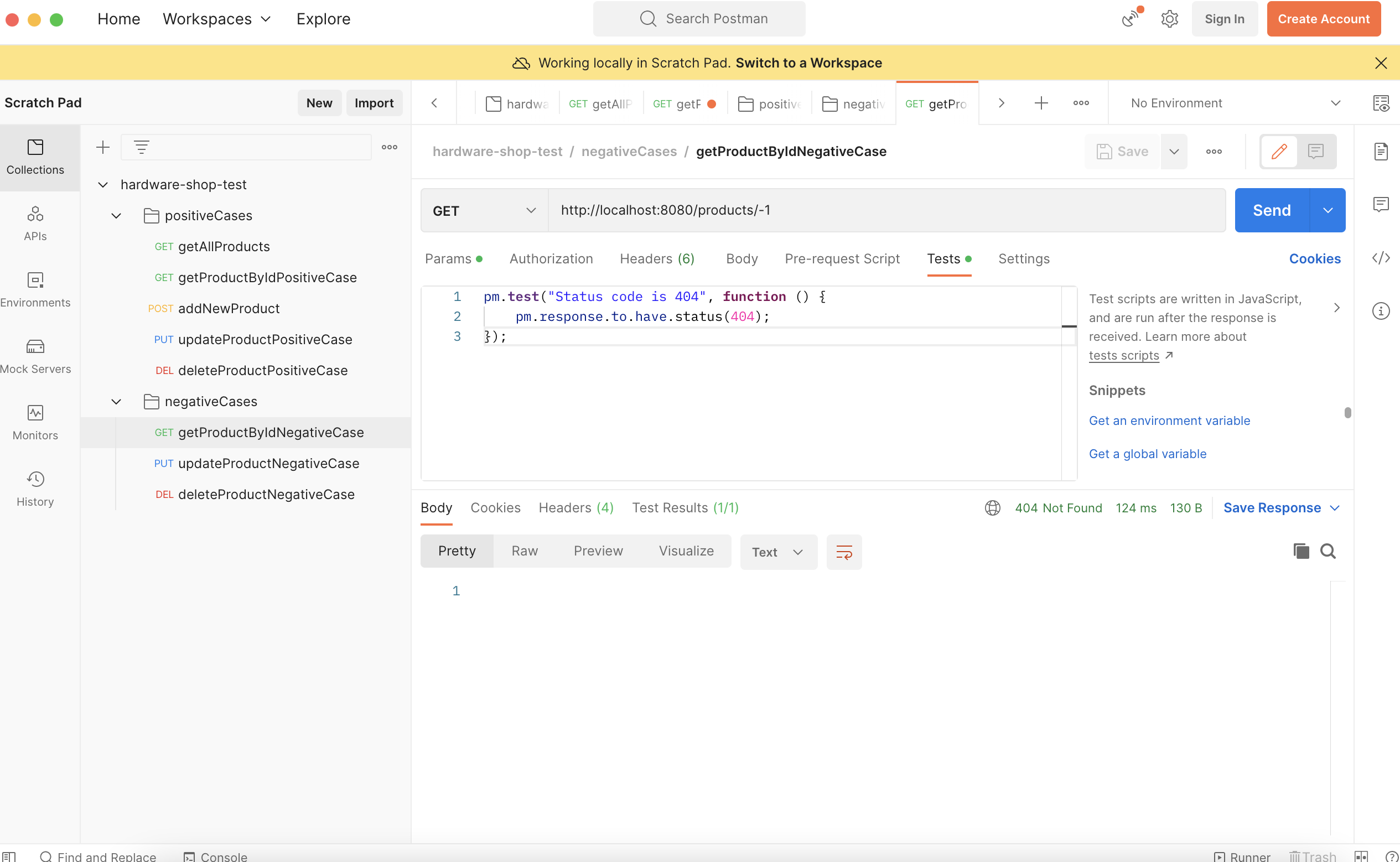Open History from the left sidebar
Screen dimensions: 1400x862
tap(35, 487)
